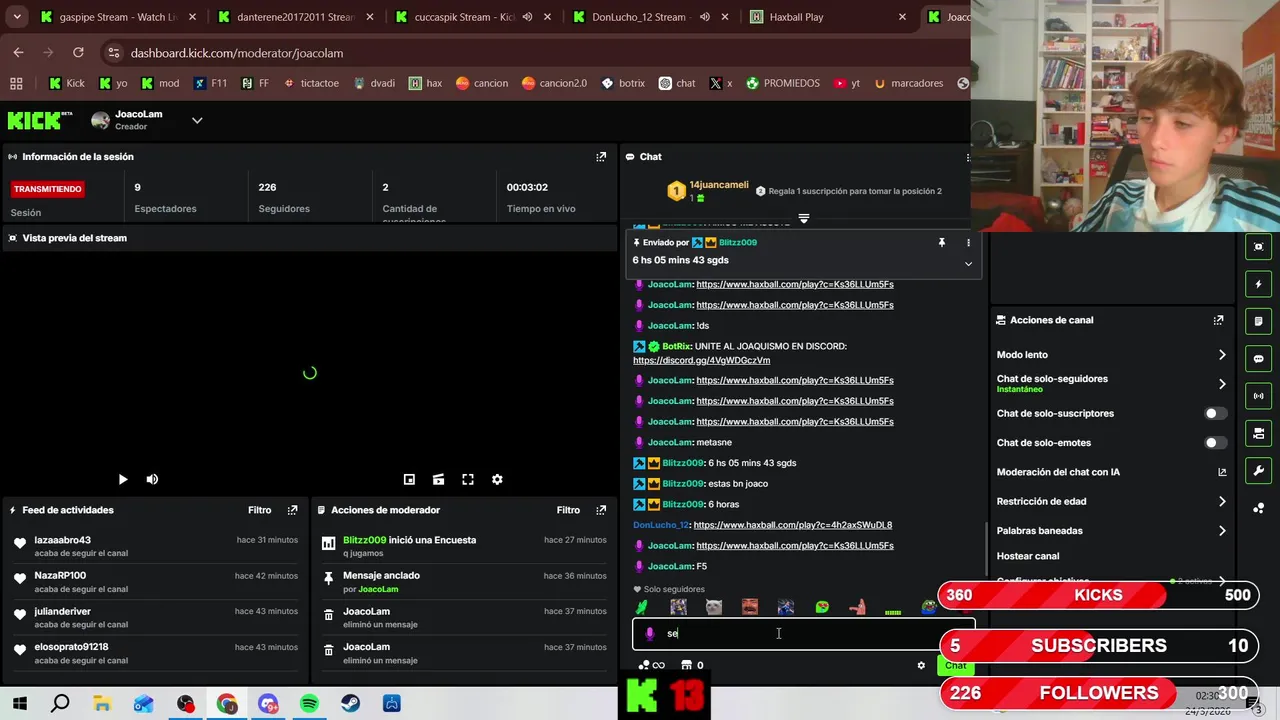Insert the Patrick pointing emote

[x=857, y=607]
